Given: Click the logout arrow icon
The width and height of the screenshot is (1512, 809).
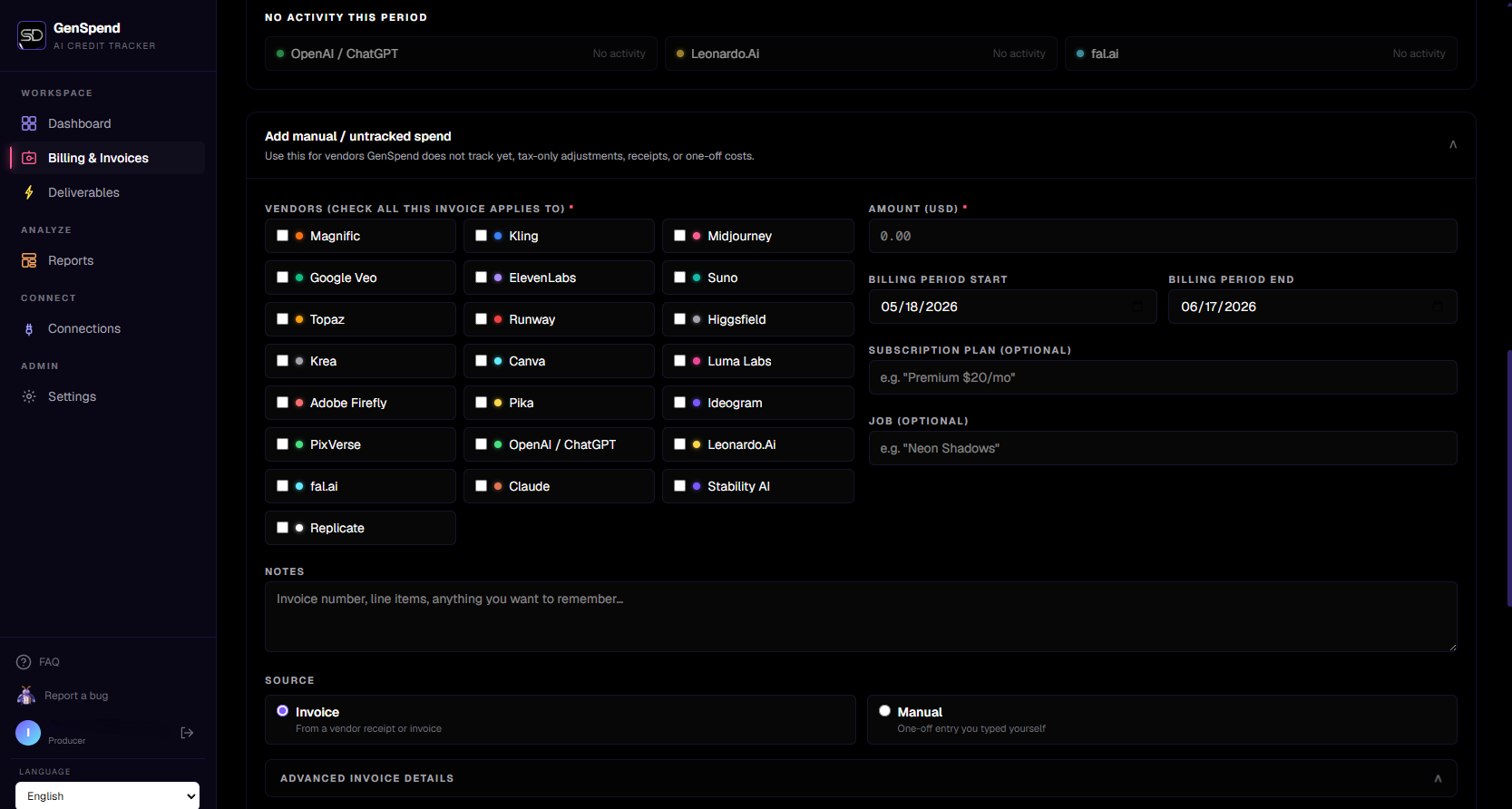Looking at the screenshot, I should coord(187,733).
